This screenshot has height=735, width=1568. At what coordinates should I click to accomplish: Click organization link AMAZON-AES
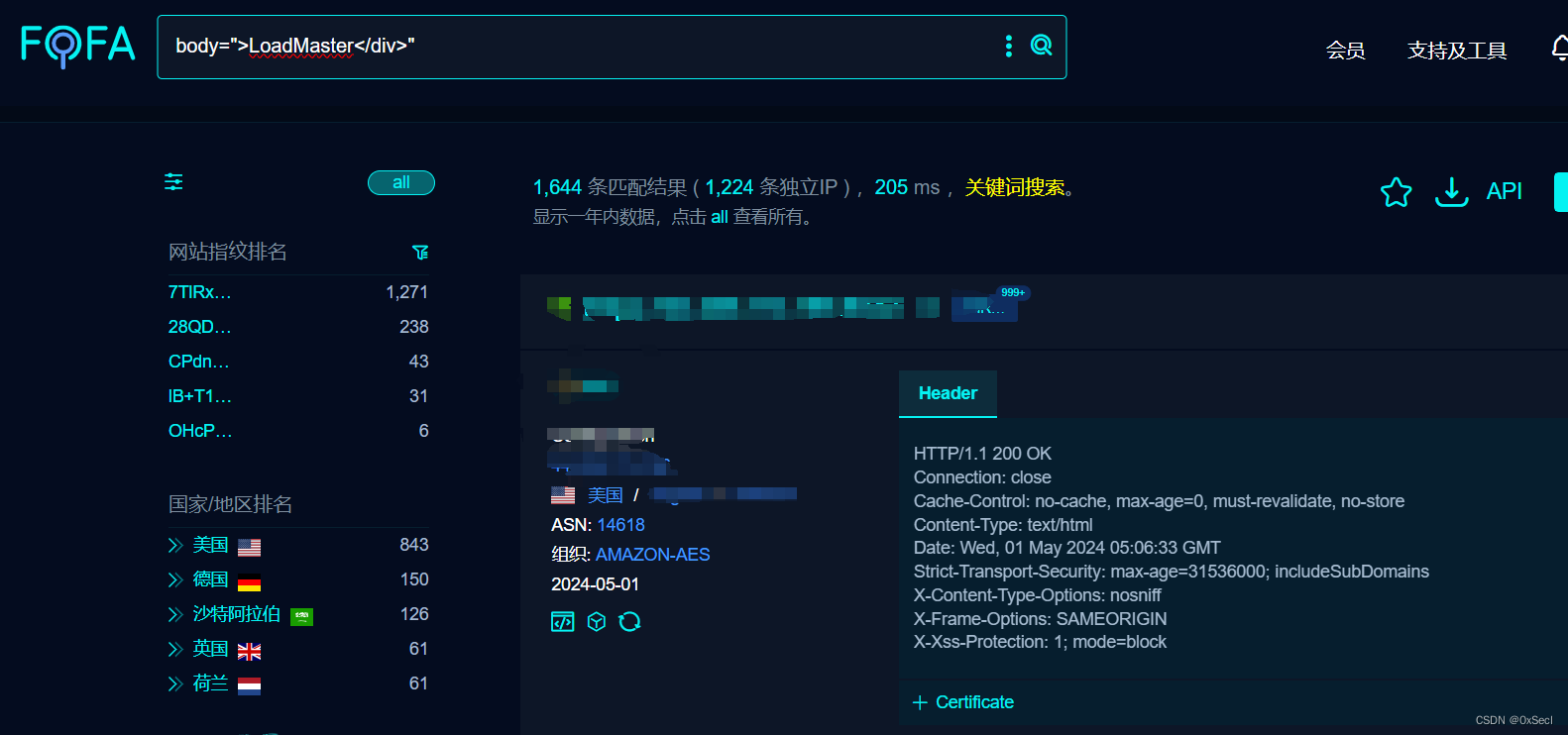(x=652, y=555)
